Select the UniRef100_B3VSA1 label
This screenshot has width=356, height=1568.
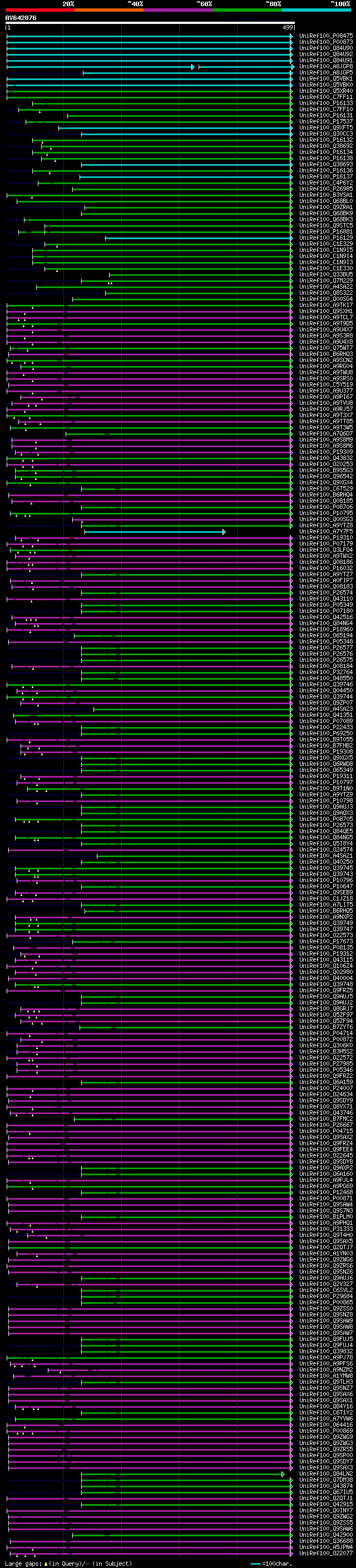click(x=326, y=195)
